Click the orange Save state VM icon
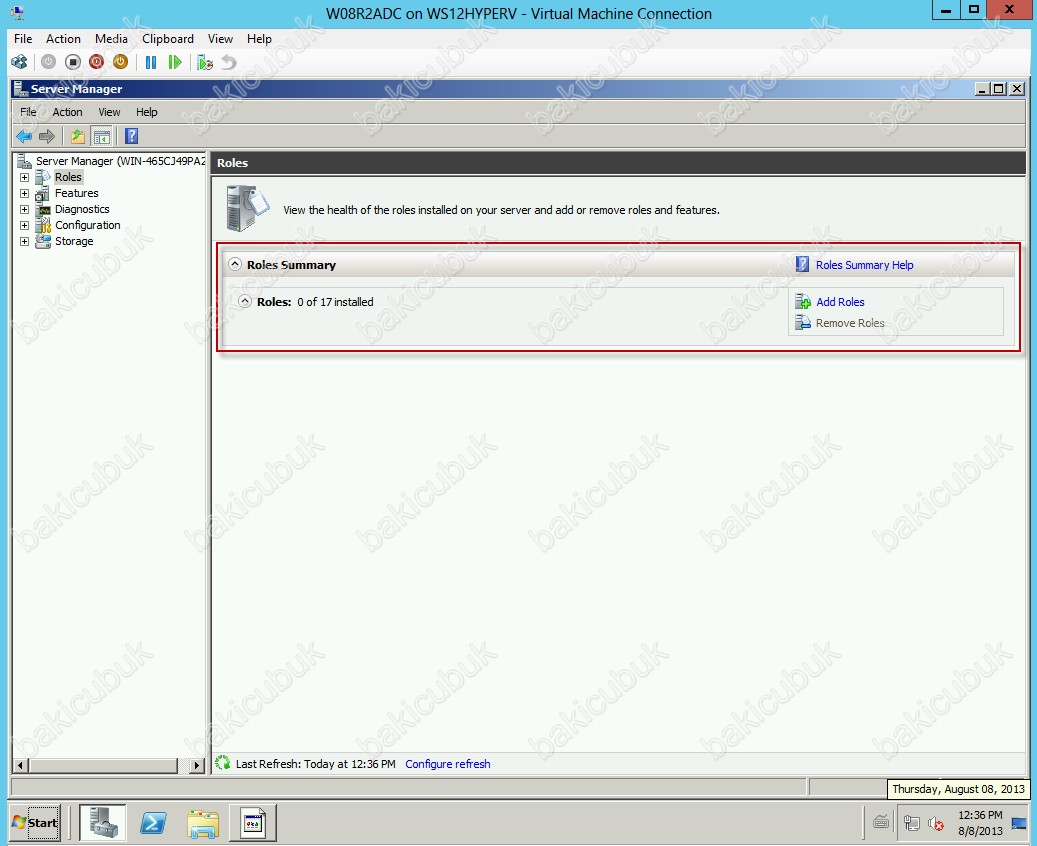The height and width of the screenshot is (846, 1037). click(120, 62)
